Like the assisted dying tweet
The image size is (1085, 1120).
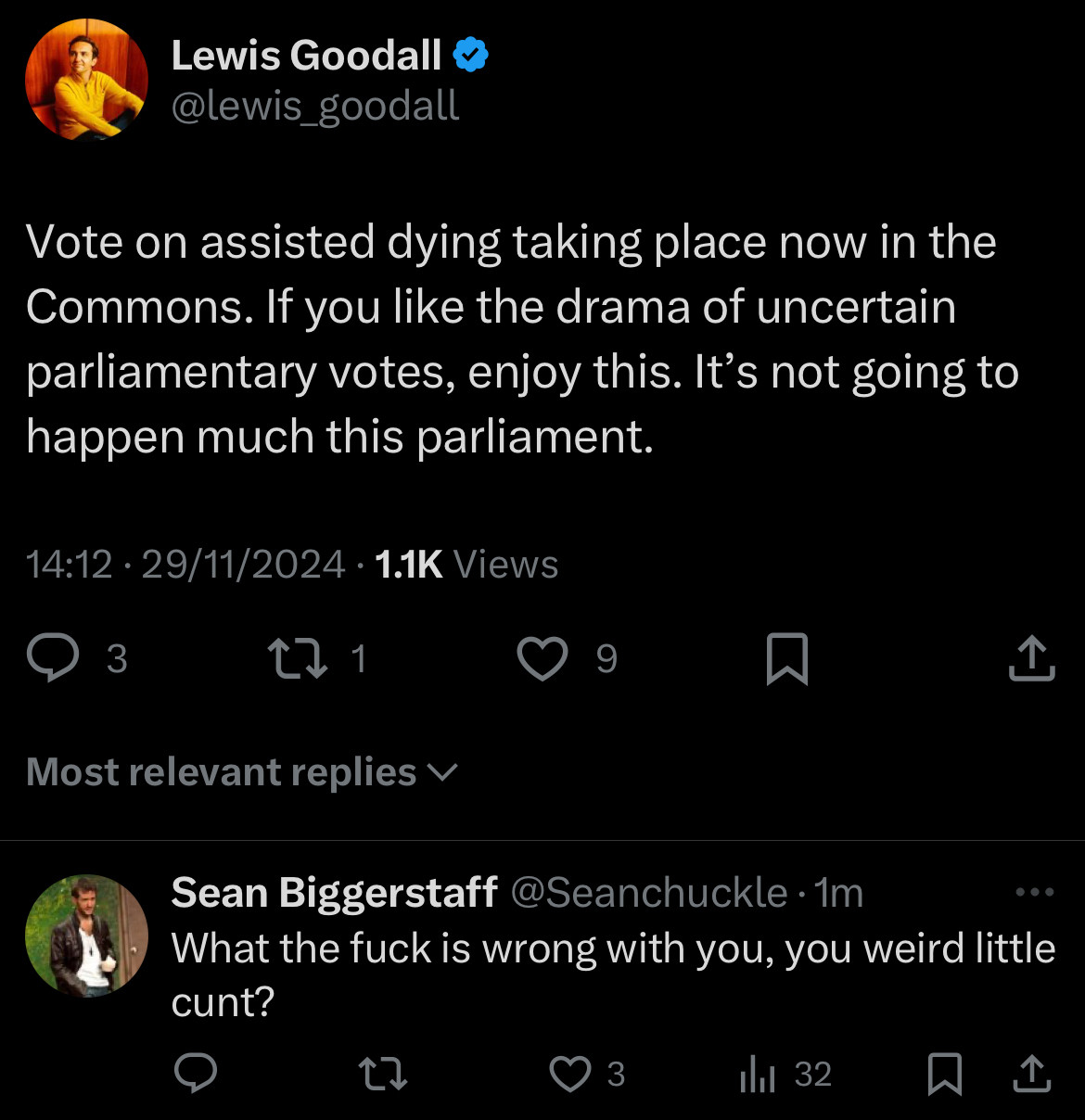click(x=542, y=658)
